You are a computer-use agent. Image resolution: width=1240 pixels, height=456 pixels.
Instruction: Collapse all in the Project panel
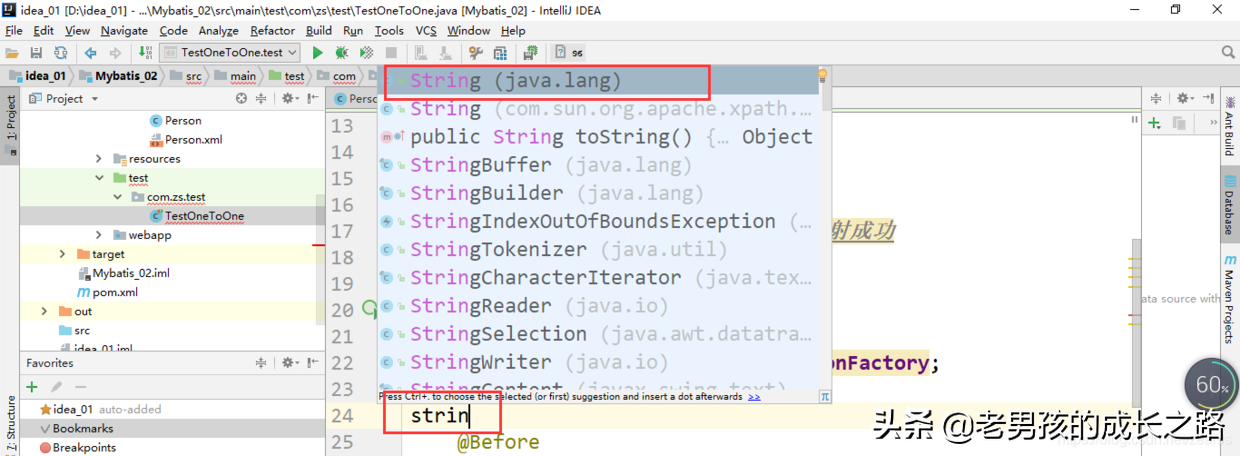pos(263,99)
